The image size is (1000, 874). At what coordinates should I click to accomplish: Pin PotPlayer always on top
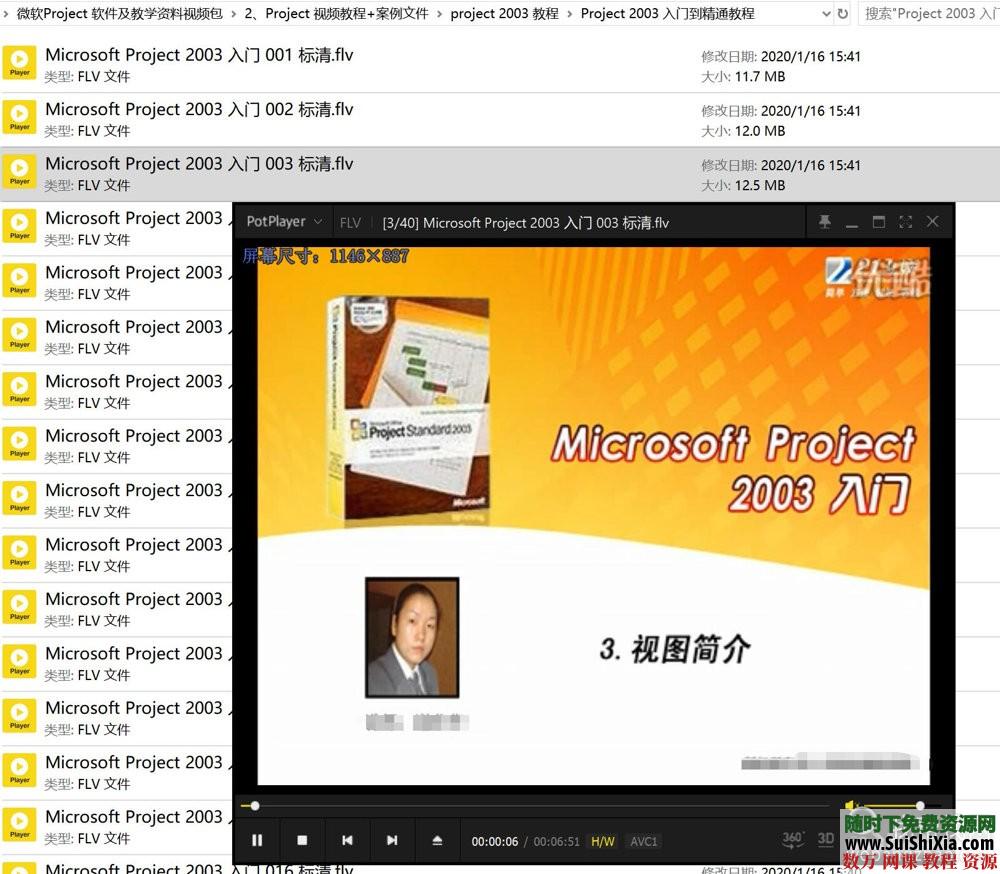coord(825,222)
